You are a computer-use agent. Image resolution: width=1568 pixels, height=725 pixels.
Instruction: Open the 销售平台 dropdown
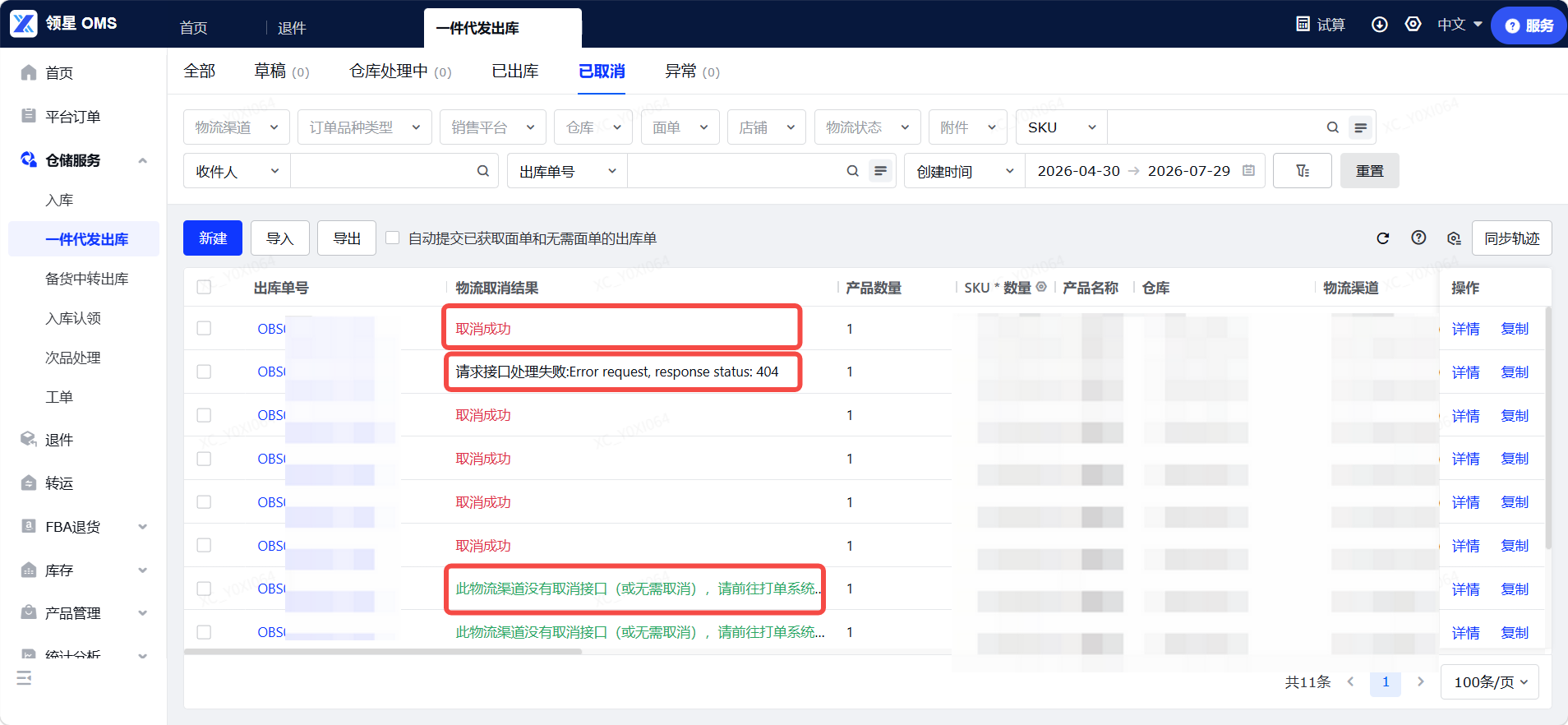[x=493, y=127]
